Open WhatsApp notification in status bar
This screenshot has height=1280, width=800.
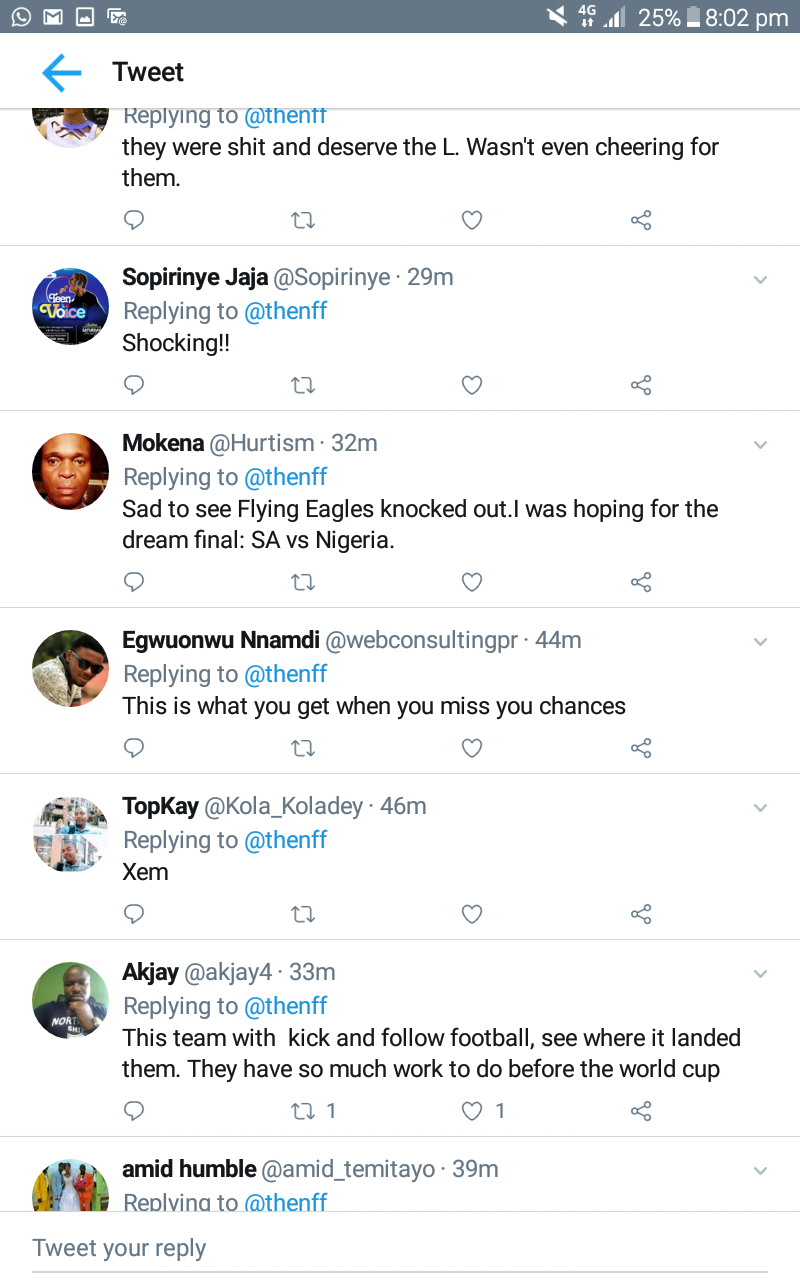pos(21,16)
